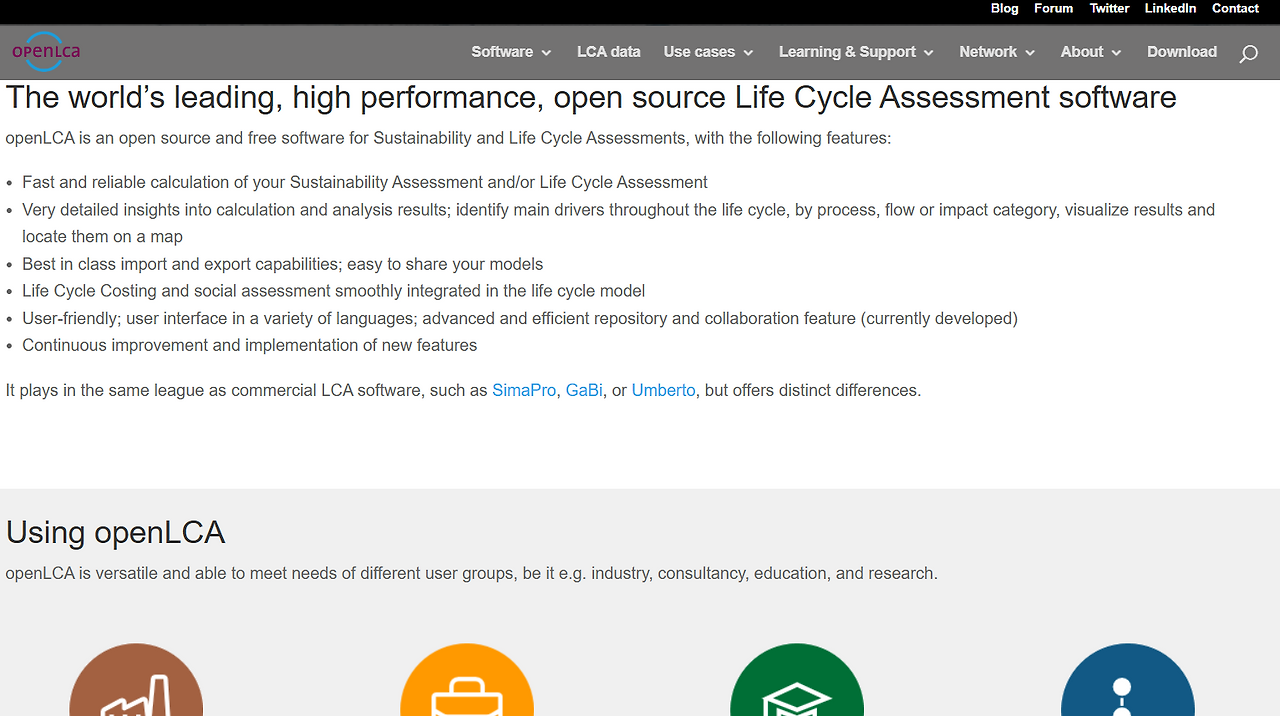Open the Blog link

pyautogui.click(x=1004, y=8)
